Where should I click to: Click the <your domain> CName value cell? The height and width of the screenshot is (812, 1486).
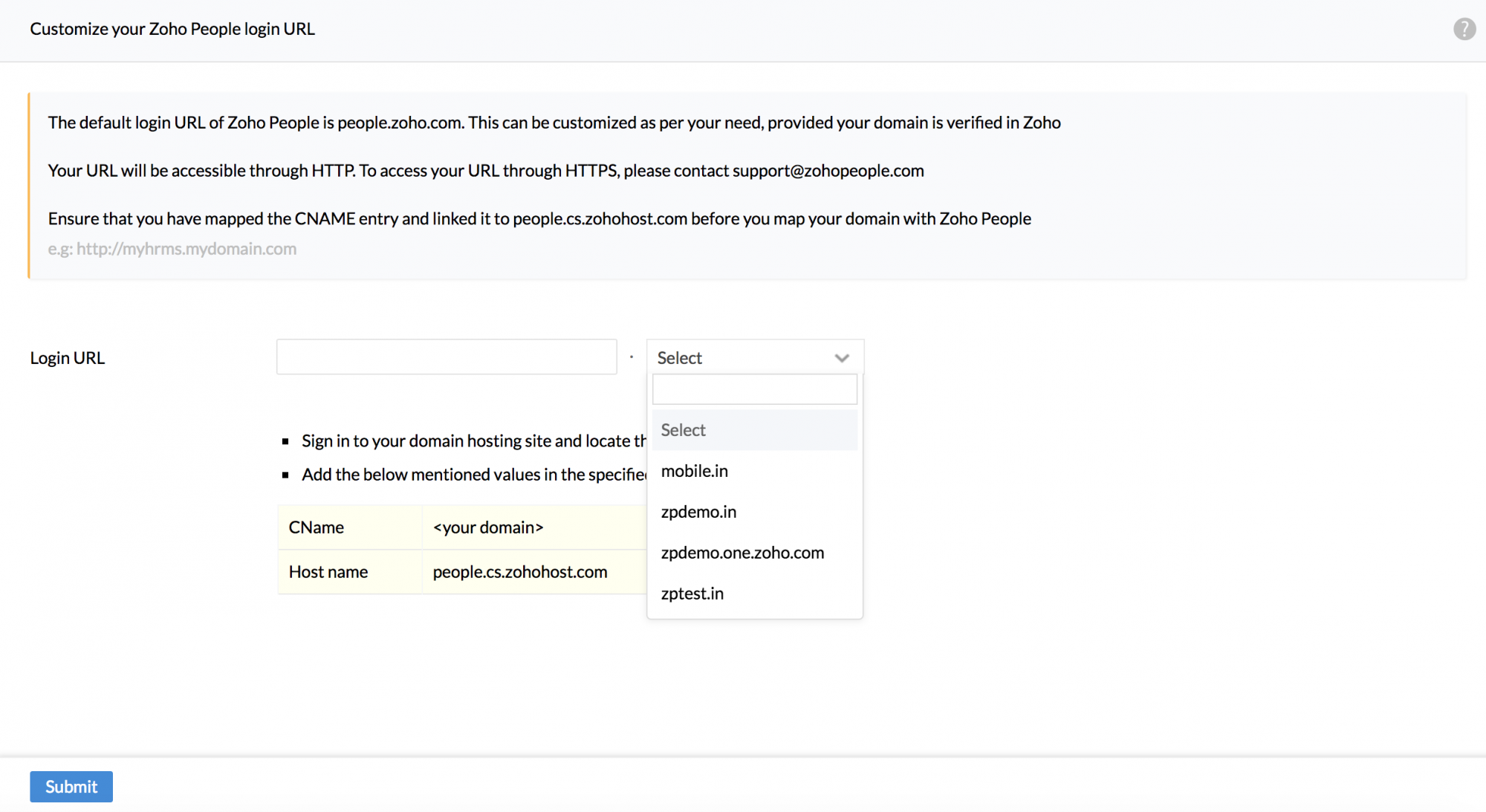(488, 527)
